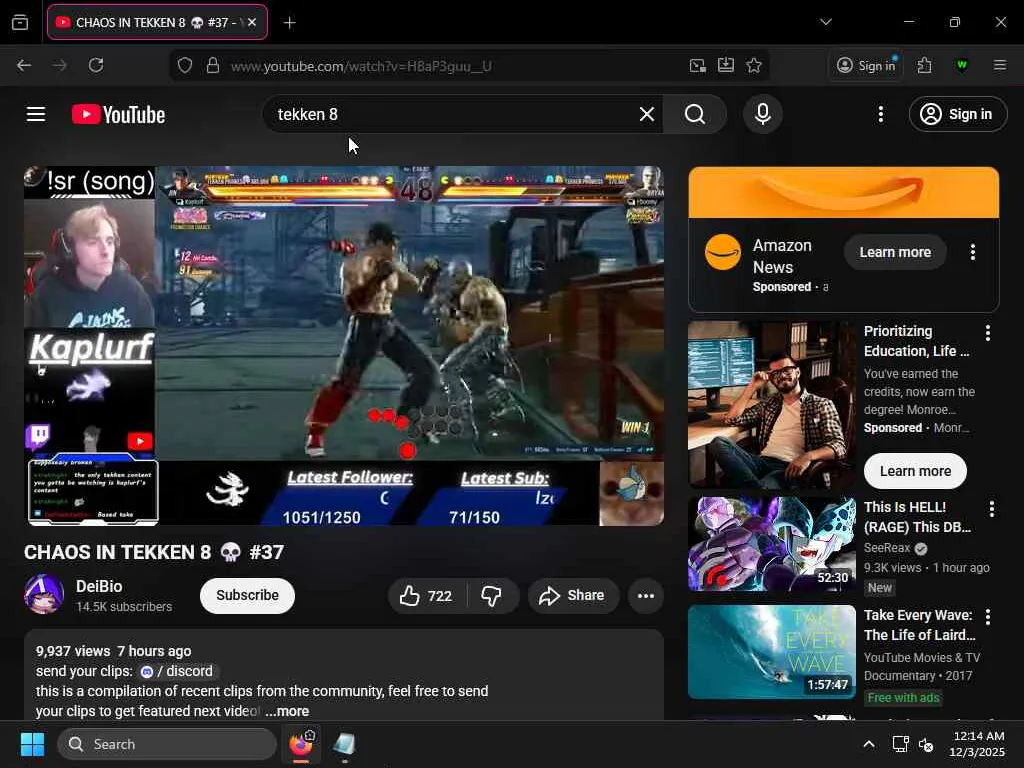Click the Amazon logo in ad
The height and width of the screenshot is (768, 1024).
pos(722,252)
